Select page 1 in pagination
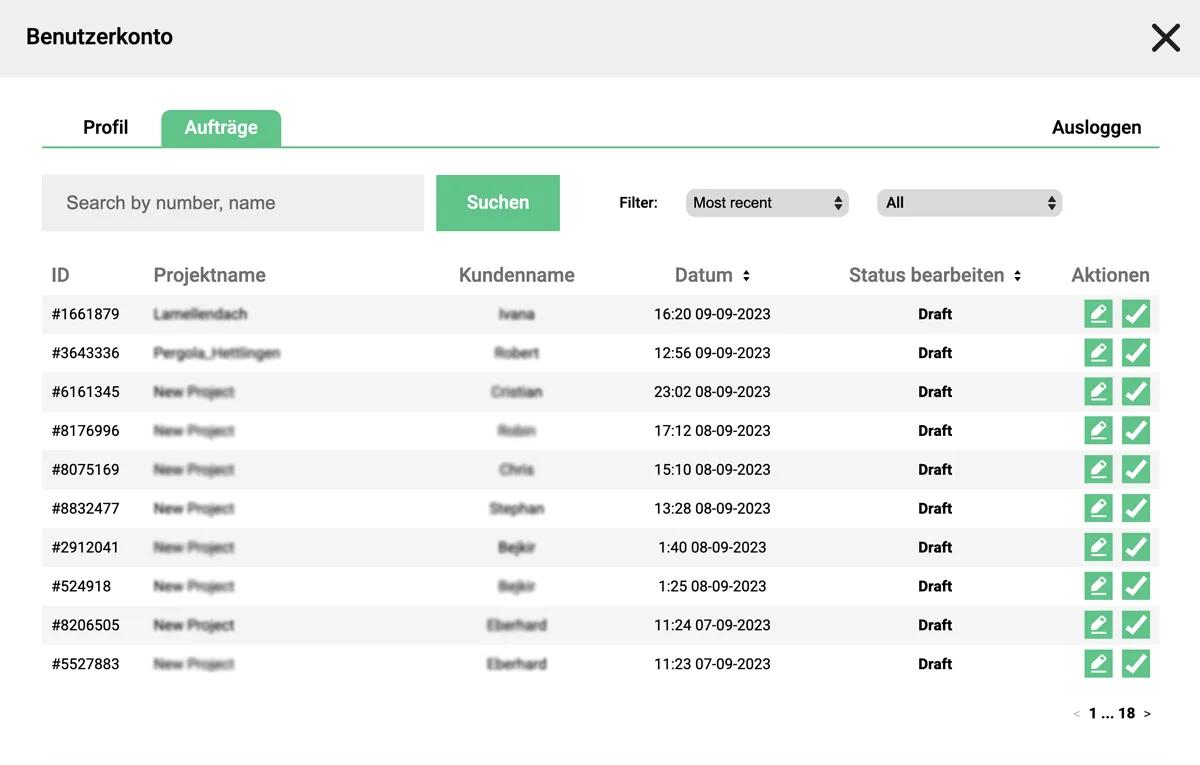This screenshot has height=765, width=1200. point(1093,714)
